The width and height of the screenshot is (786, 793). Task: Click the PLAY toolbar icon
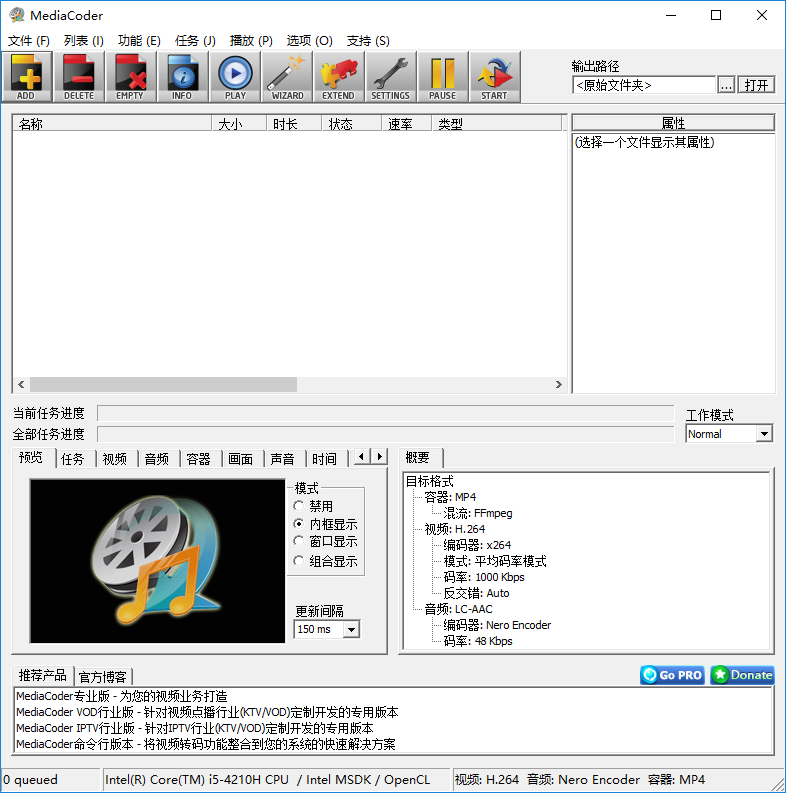click(x=235, y=77)
